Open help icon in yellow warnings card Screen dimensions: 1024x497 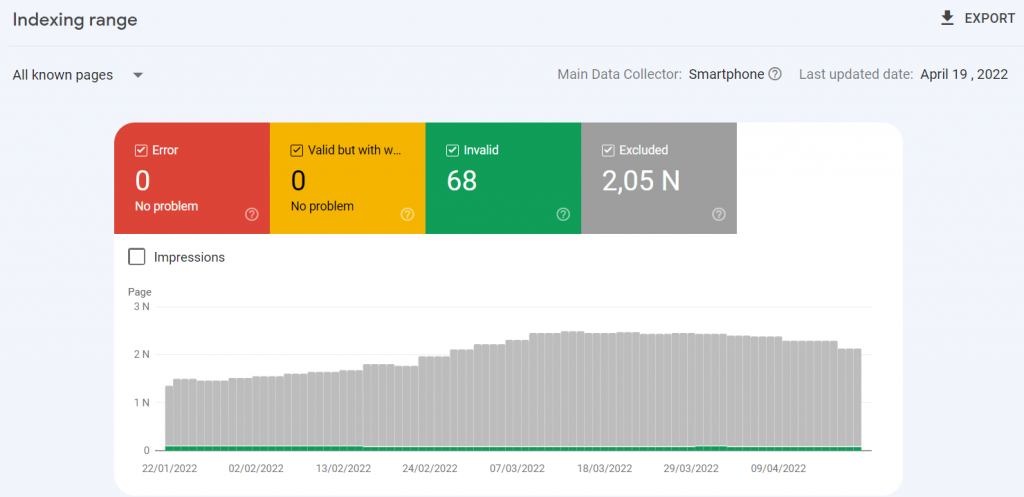click(408, 214)
